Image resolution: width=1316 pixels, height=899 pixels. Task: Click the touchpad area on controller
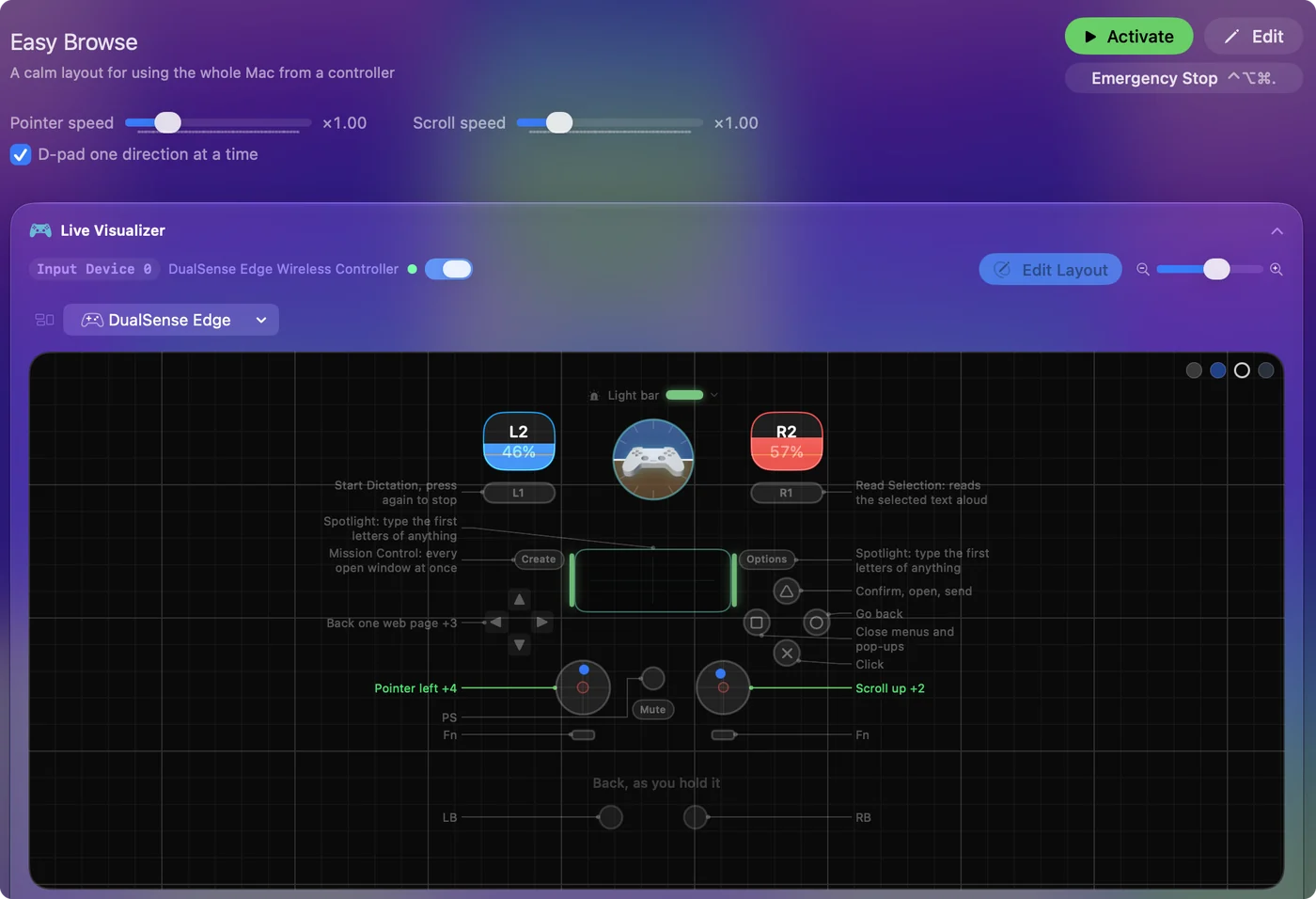(x=653, y=580)
